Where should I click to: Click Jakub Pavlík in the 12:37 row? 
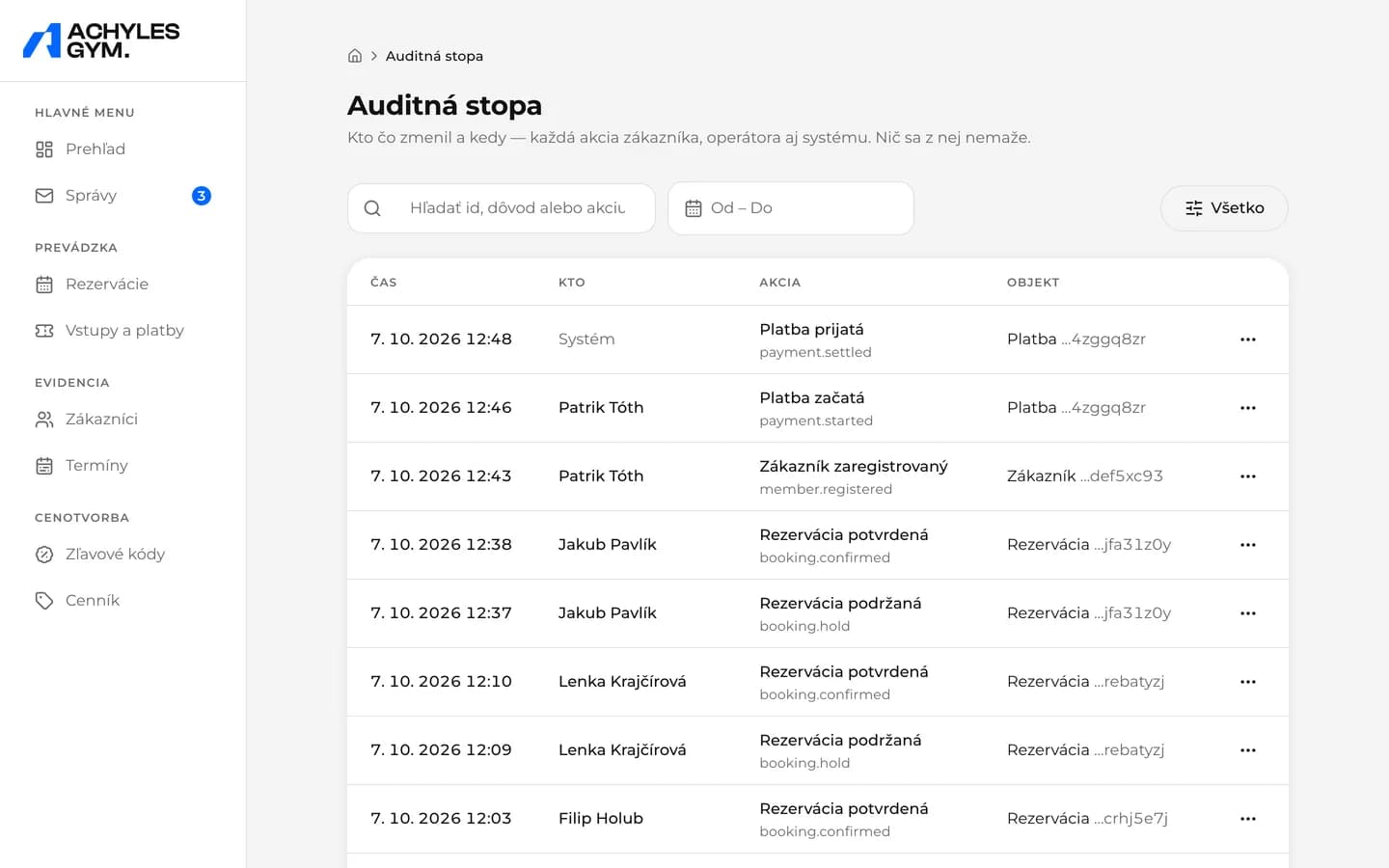608,613
